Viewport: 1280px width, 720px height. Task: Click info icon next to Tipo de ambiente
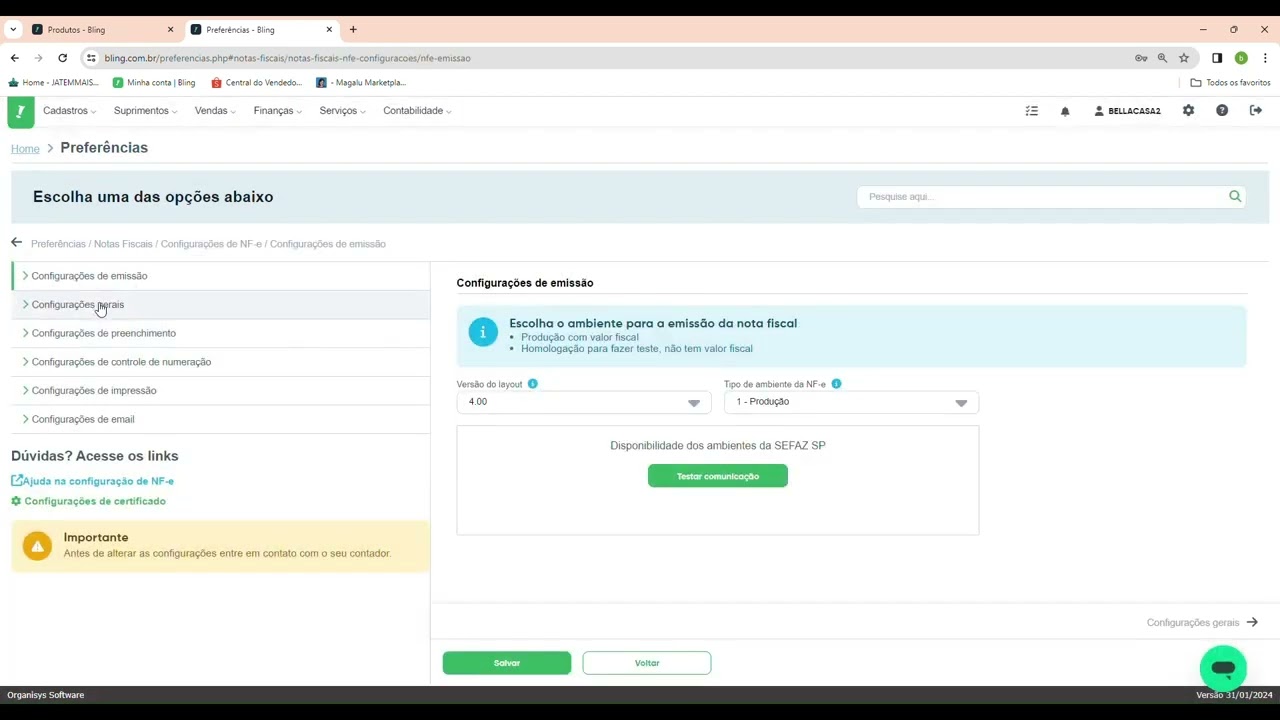tap(836, 384)
